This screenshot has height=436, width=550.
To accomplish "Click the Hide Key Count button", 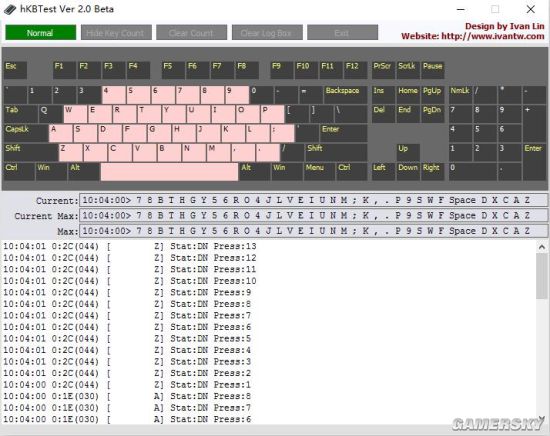I will [x=116, y=33].
